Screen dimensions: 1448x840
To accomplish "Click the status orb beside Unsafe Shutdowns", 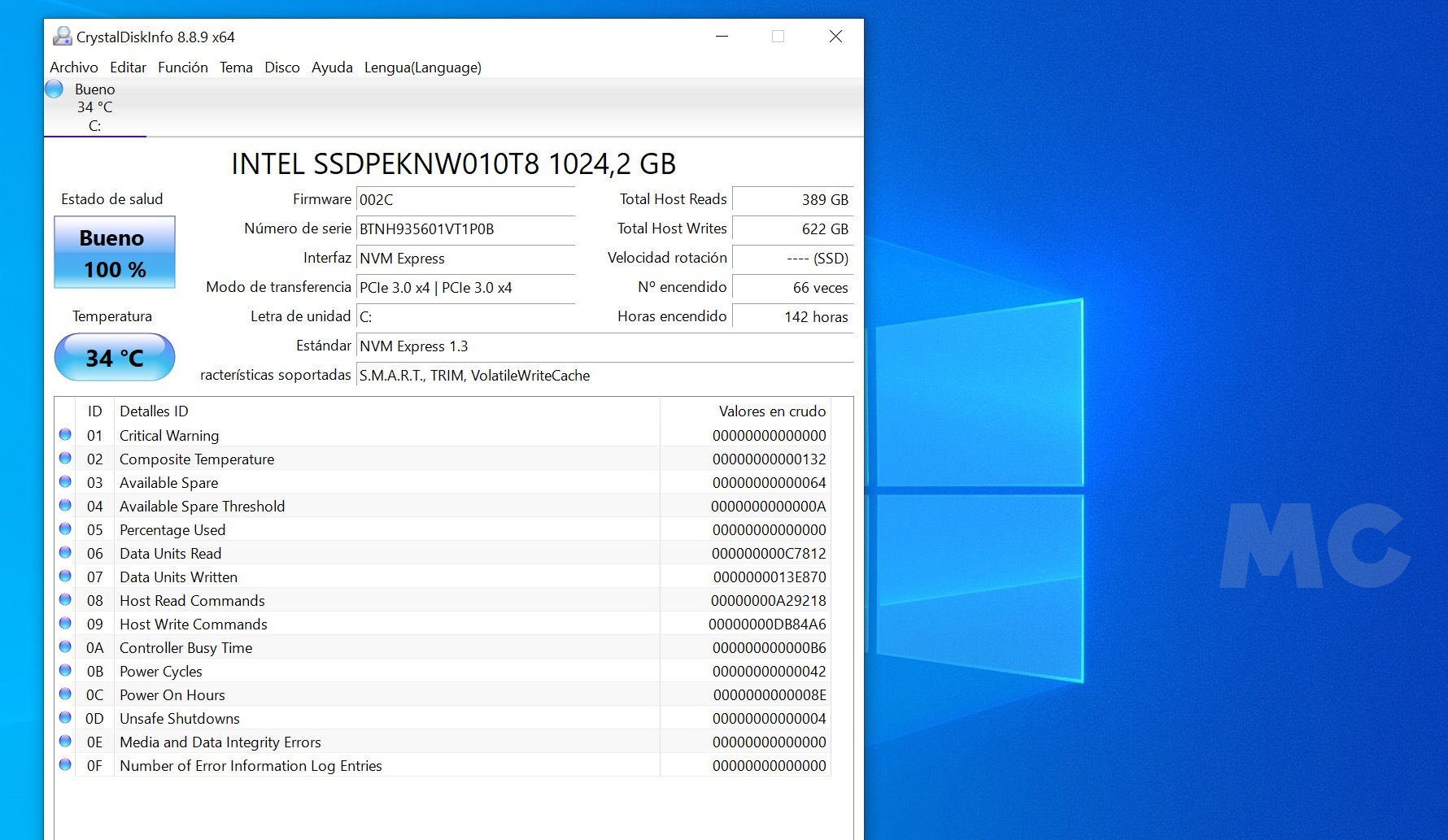I will (x=65, y=718).
